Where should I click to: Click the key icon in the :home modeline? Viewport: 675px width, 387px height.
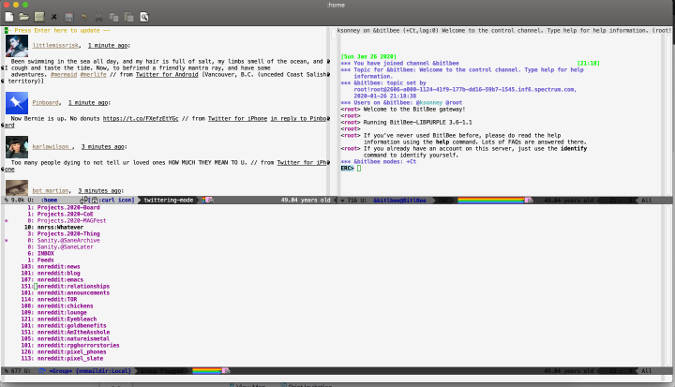pos(84,200)
